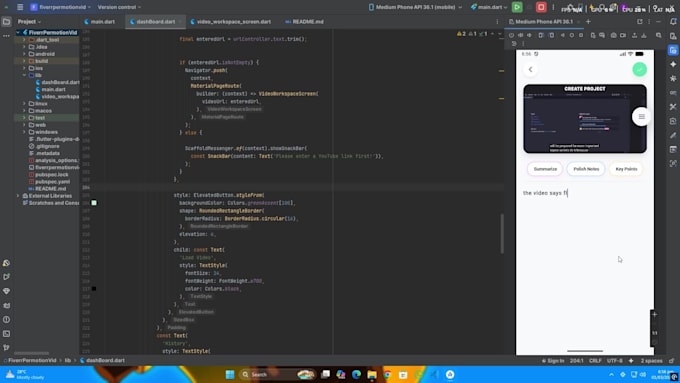This screenshot has height=383, width=680.
Task: Click CRLF line separator in status bar
Action: point(595,361)
